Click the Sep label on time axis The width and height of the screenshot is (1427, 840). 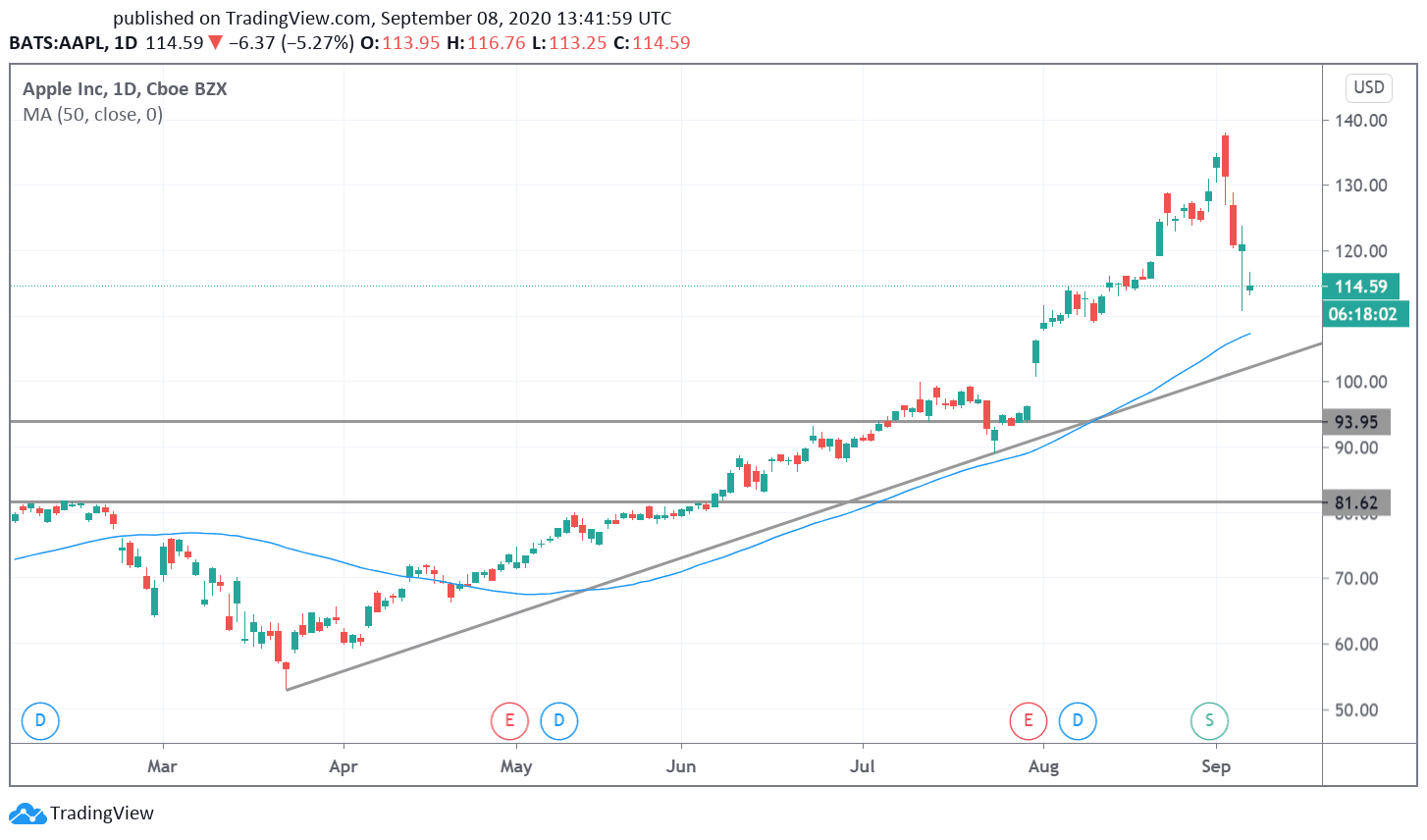point(1216,766)
